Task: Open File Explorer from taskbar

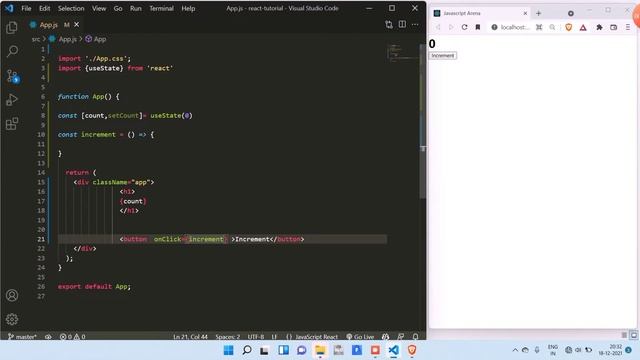Action: coord(320,350)
